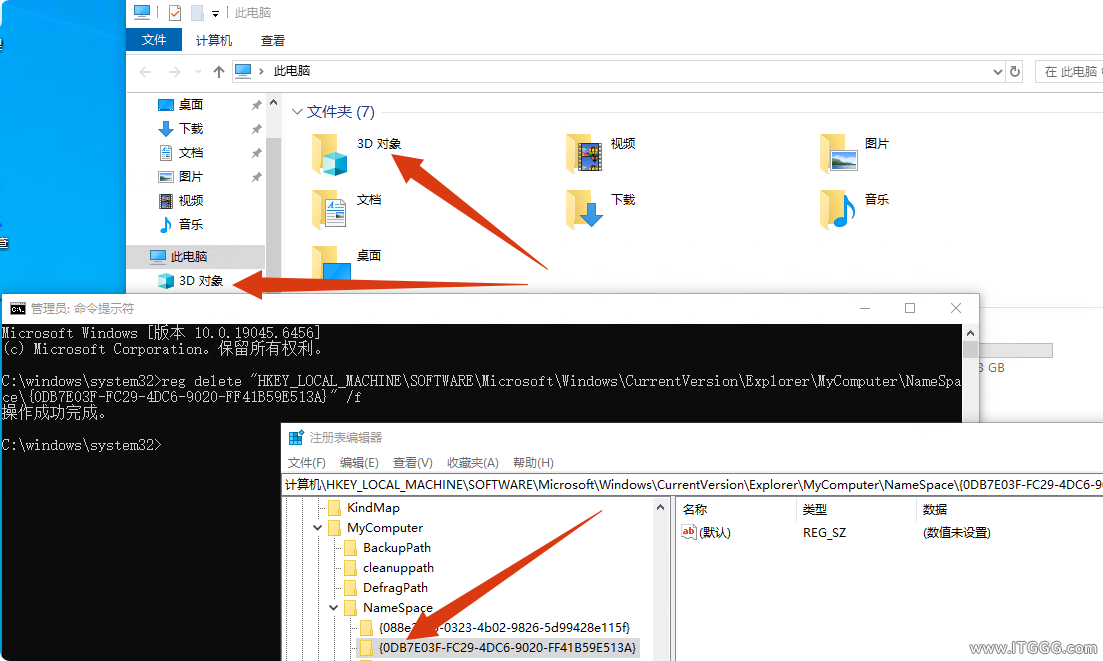This screenshot has height=661, width=1103.
Task: Open the 编辑 menu in Registry Editor
Action: 357,462
